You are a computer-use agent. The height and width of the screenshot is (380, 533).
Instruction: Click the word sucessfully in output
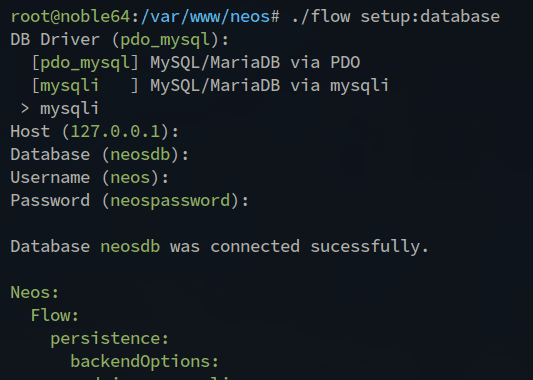point(369,246)
